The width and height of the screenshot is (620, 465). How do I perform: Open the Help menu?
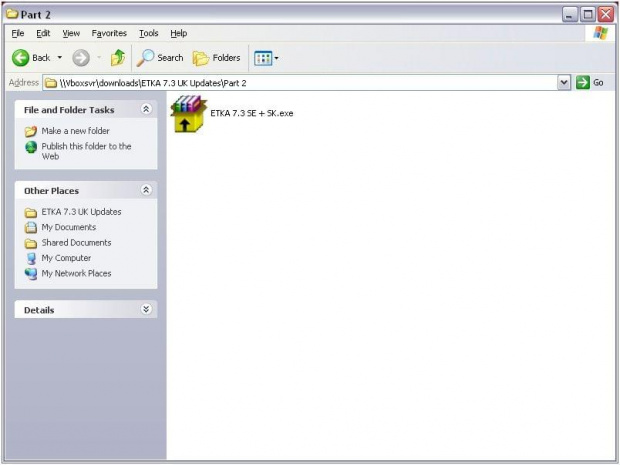coord(179,33)
